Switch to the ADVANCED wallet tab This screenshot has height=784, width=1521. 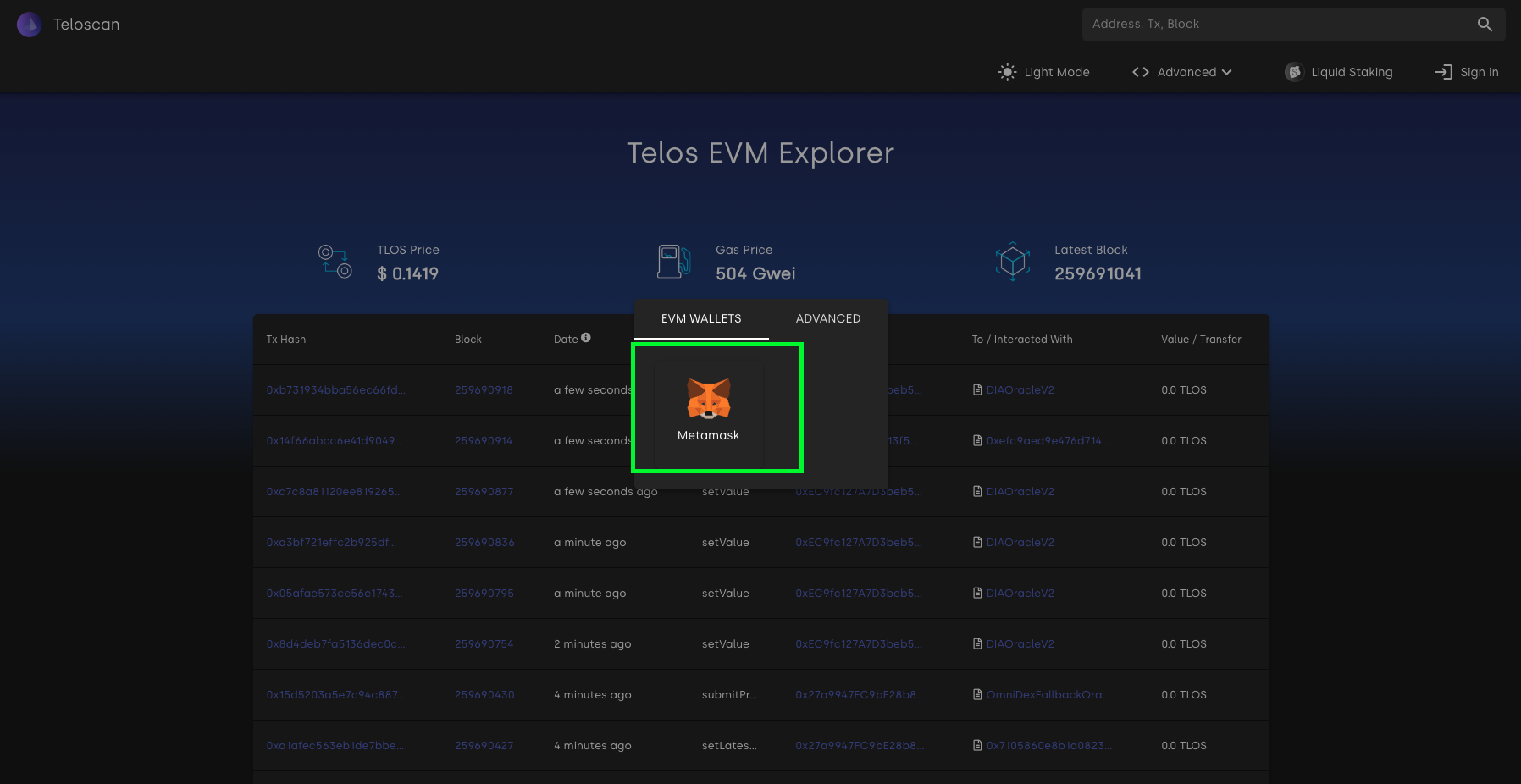[x=827, y=318]
